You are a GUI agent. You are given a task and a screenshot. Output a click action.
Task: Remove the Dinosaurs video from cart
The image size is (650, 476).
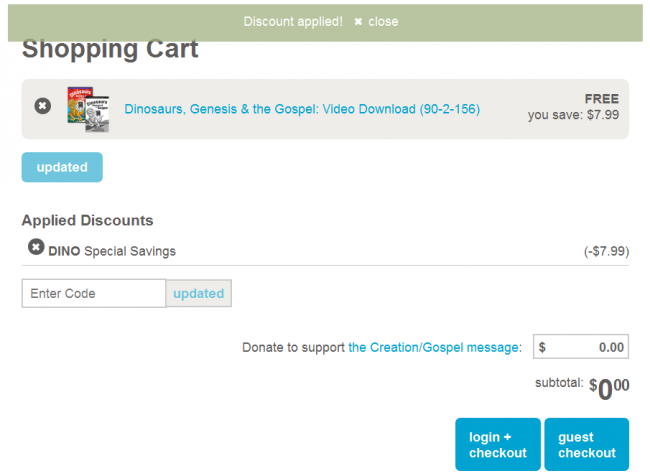pyautogui.click(x=42, y=106)
